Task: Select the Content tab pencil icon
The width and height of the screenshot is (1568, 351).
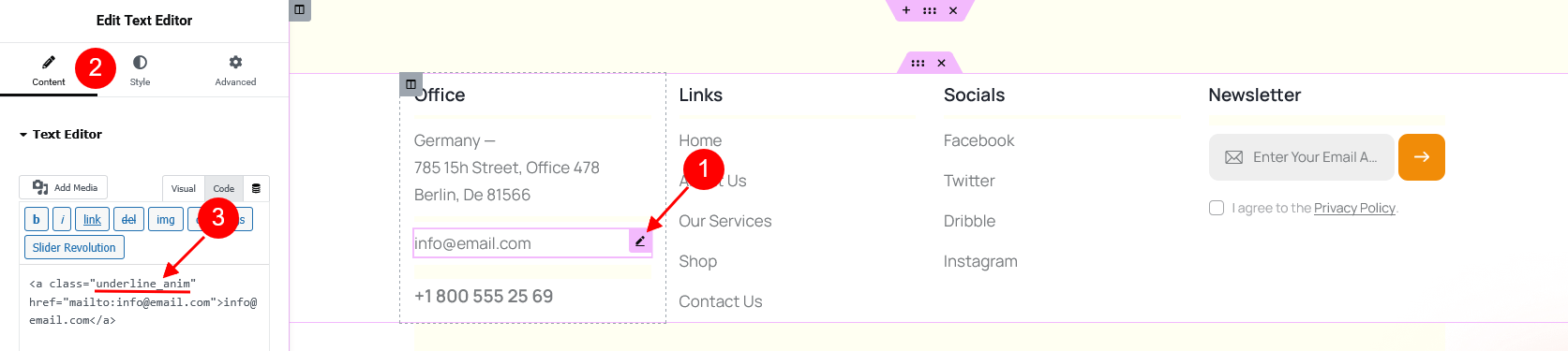Action: [x=49, y=70]
